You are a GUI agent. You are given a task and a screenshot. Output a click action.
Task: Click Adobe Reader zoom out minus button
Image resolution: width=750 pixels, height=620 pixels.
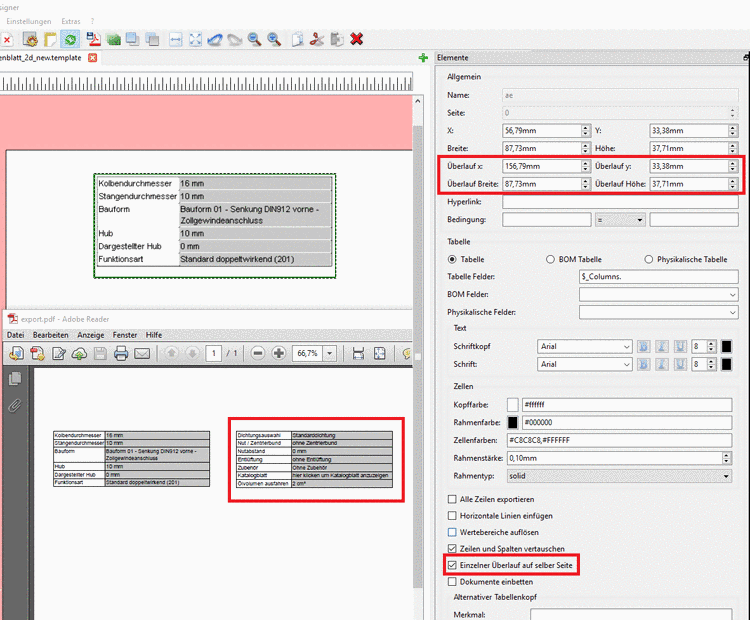coord(258,354)
